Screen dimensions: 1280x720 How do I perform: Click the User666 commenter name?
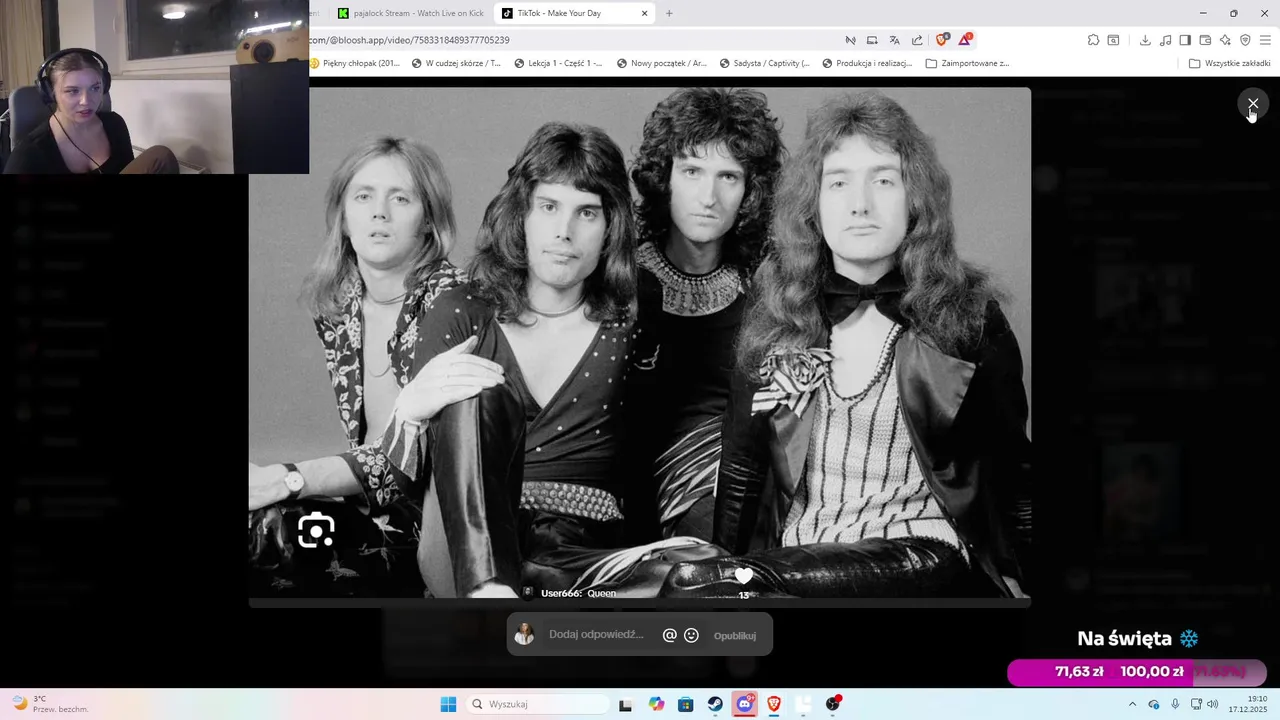click(560, 593)
